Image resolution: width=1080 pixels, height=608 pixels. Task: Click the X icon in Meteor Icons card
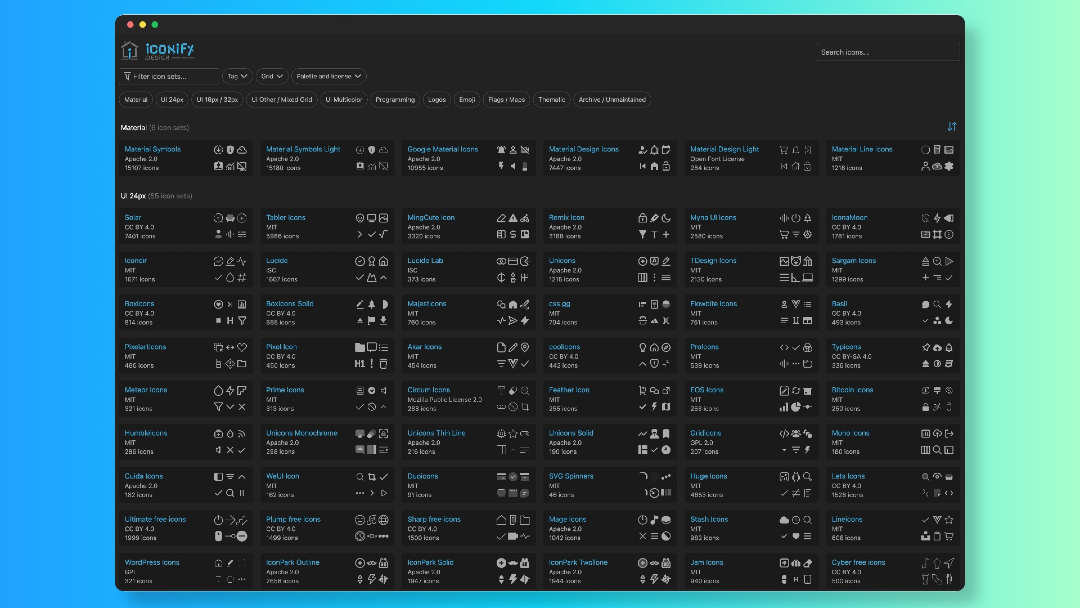pyautogui.click(x=242, y=407)
